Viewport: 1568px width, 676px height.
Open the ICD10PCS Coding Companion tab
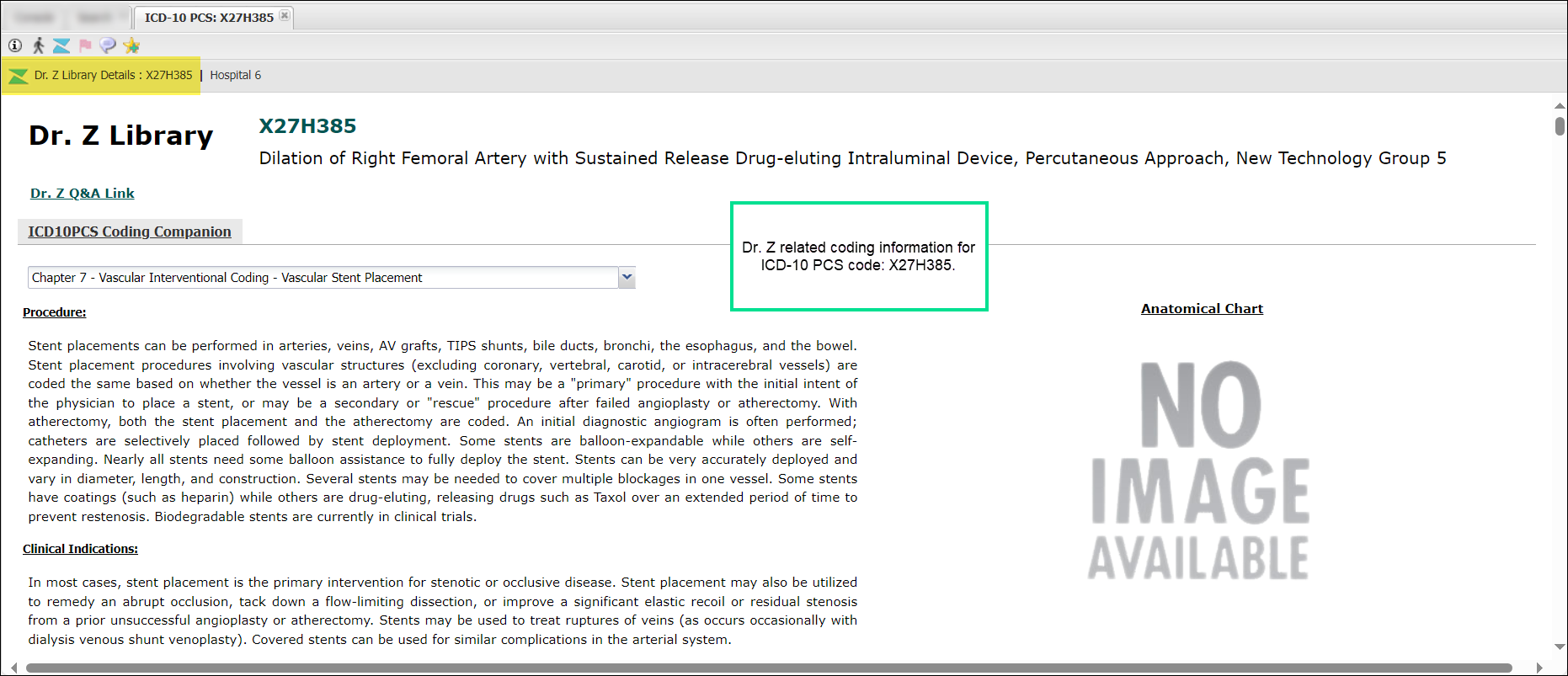130,232
